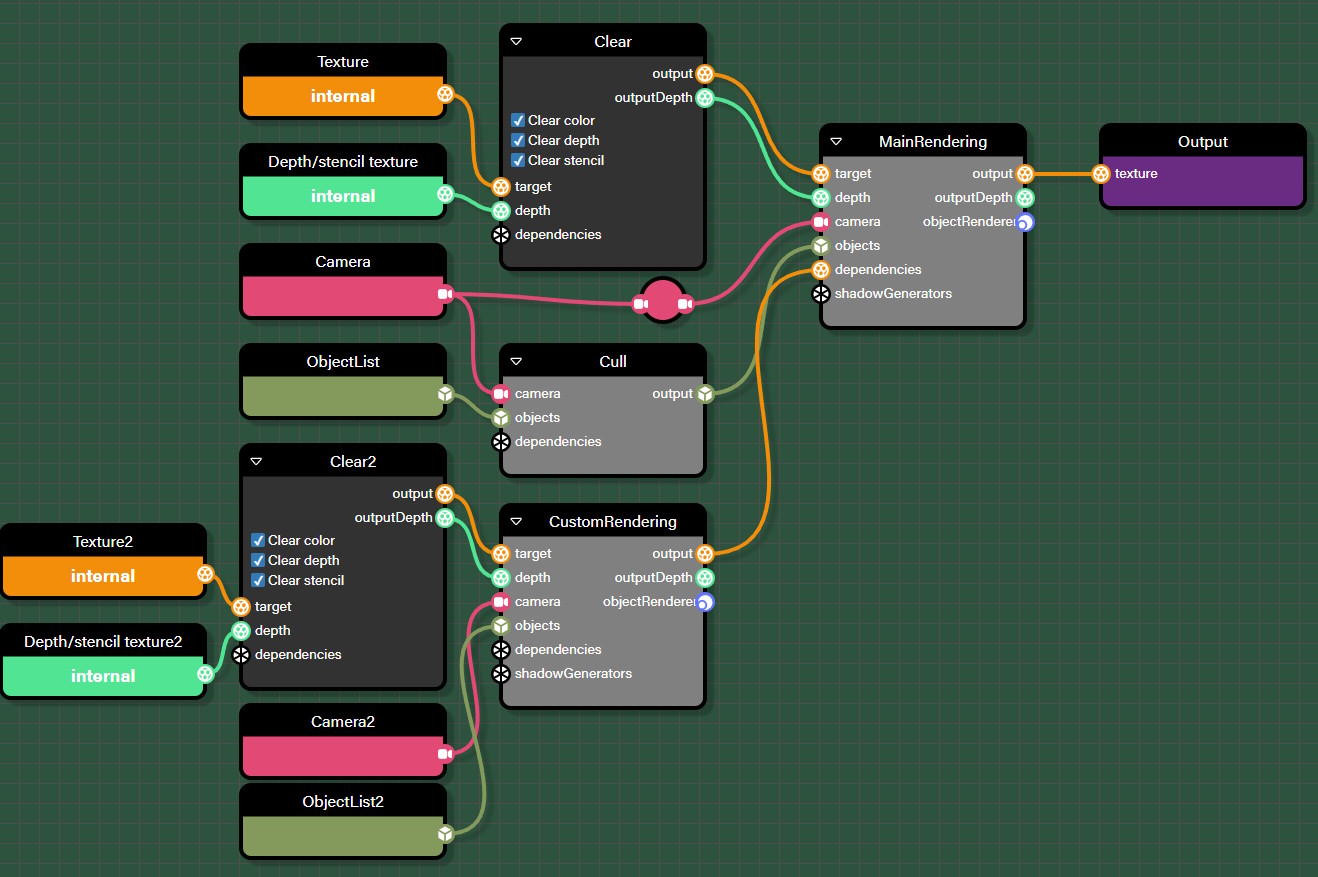Collapse the Clear node using its disclosure triangle
Screen dimensions: 1318x877
(516, 41)
